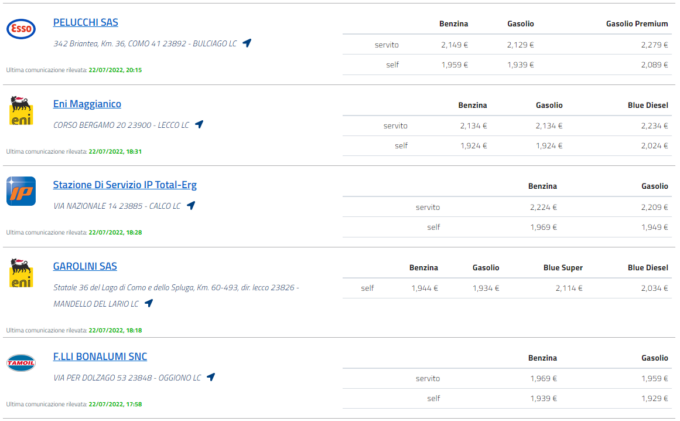Click the Tamoil logo for F.lli Bonalumi
Image resolution: width=680 pixels, height=421 pixels.
21,363
